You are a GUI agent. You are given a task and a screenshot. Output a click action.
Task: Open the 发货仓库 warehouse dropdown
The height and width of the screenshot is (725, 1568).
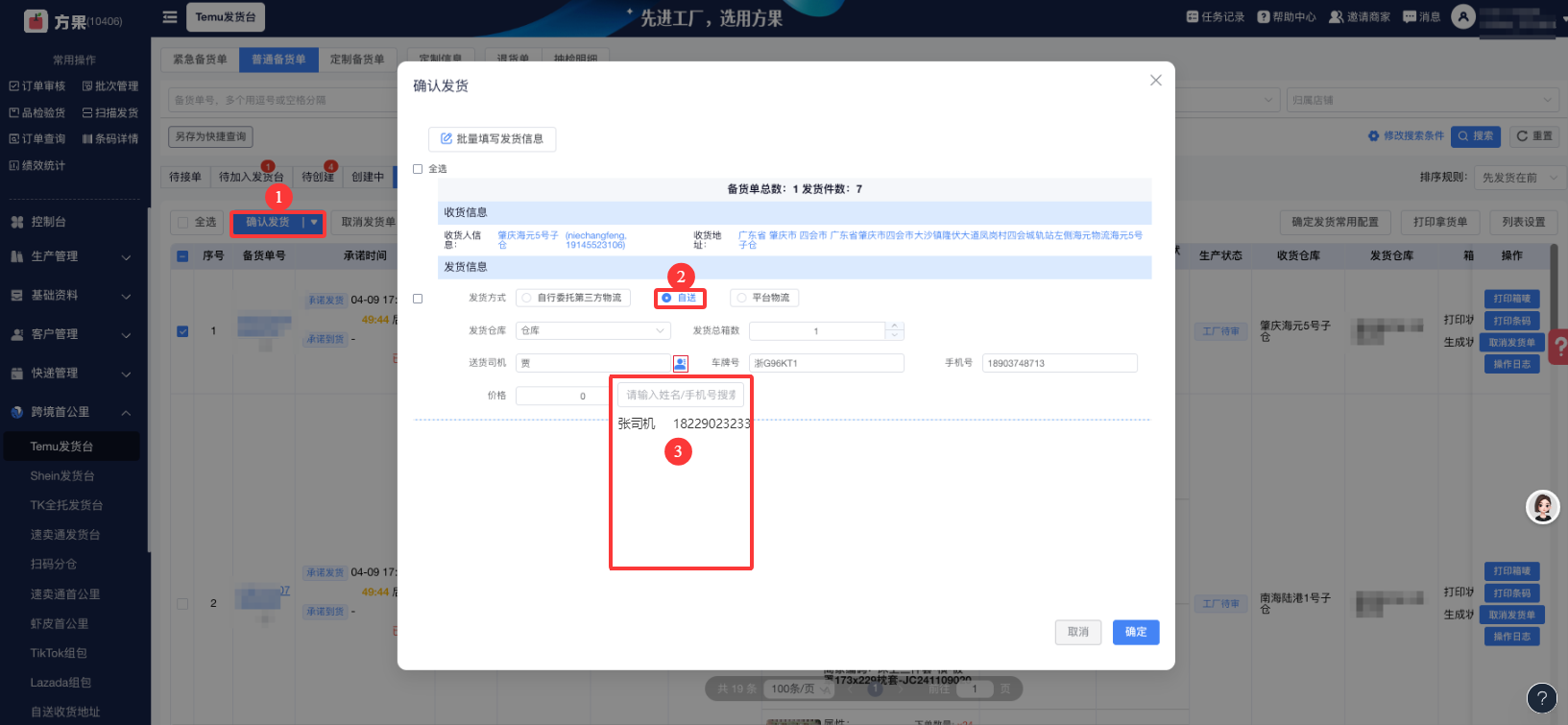pyautogui.click(x=592, y=331)
